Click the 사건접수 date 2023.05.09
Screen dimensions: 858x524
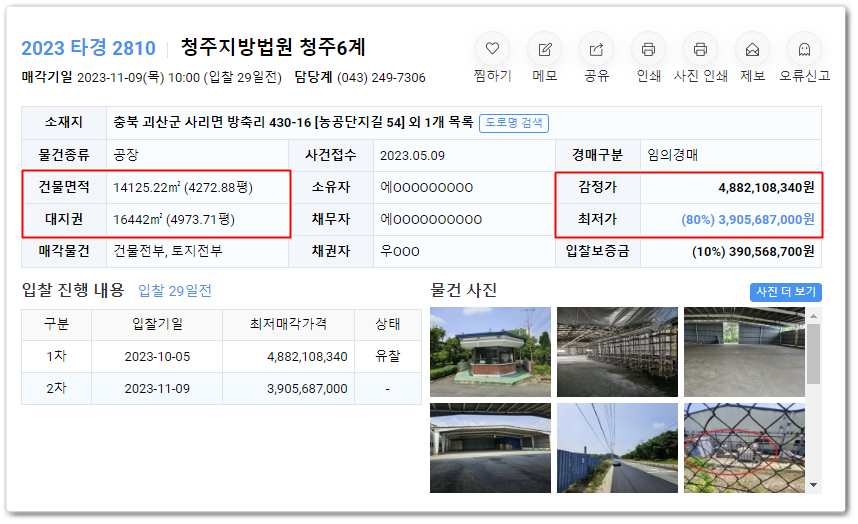[413, 156]
